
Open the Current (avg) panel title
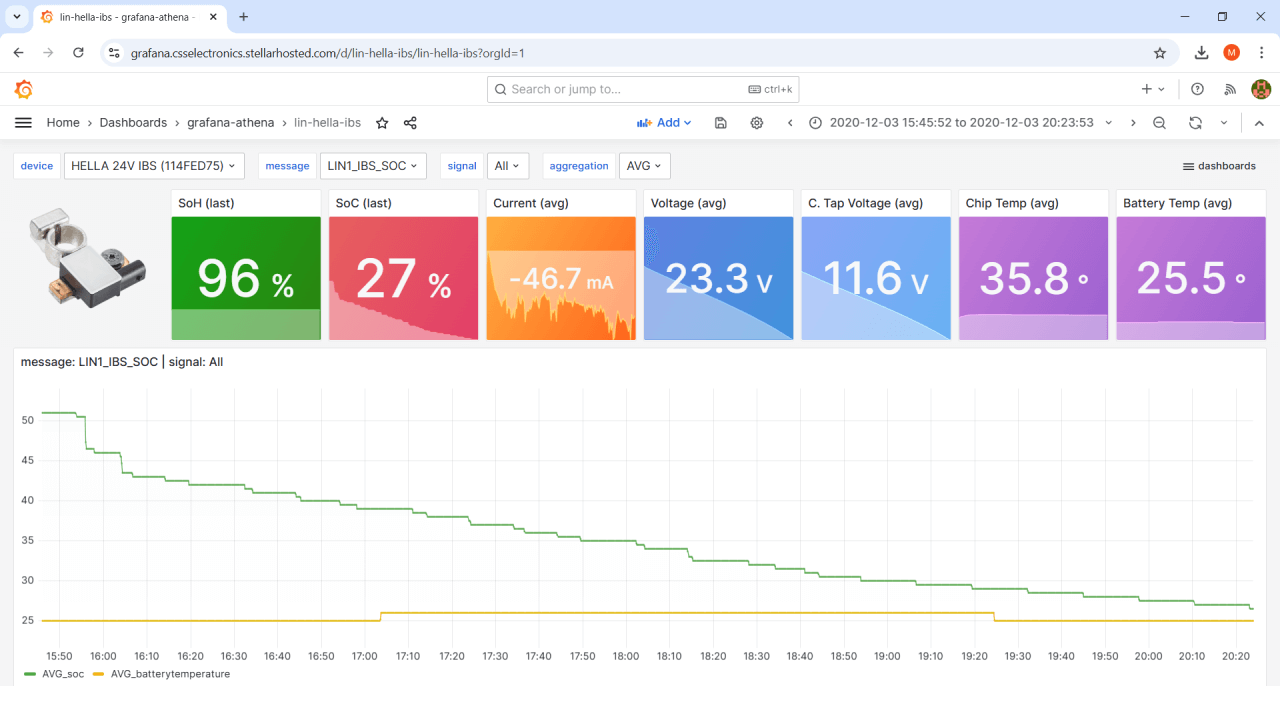click(531, 203)
